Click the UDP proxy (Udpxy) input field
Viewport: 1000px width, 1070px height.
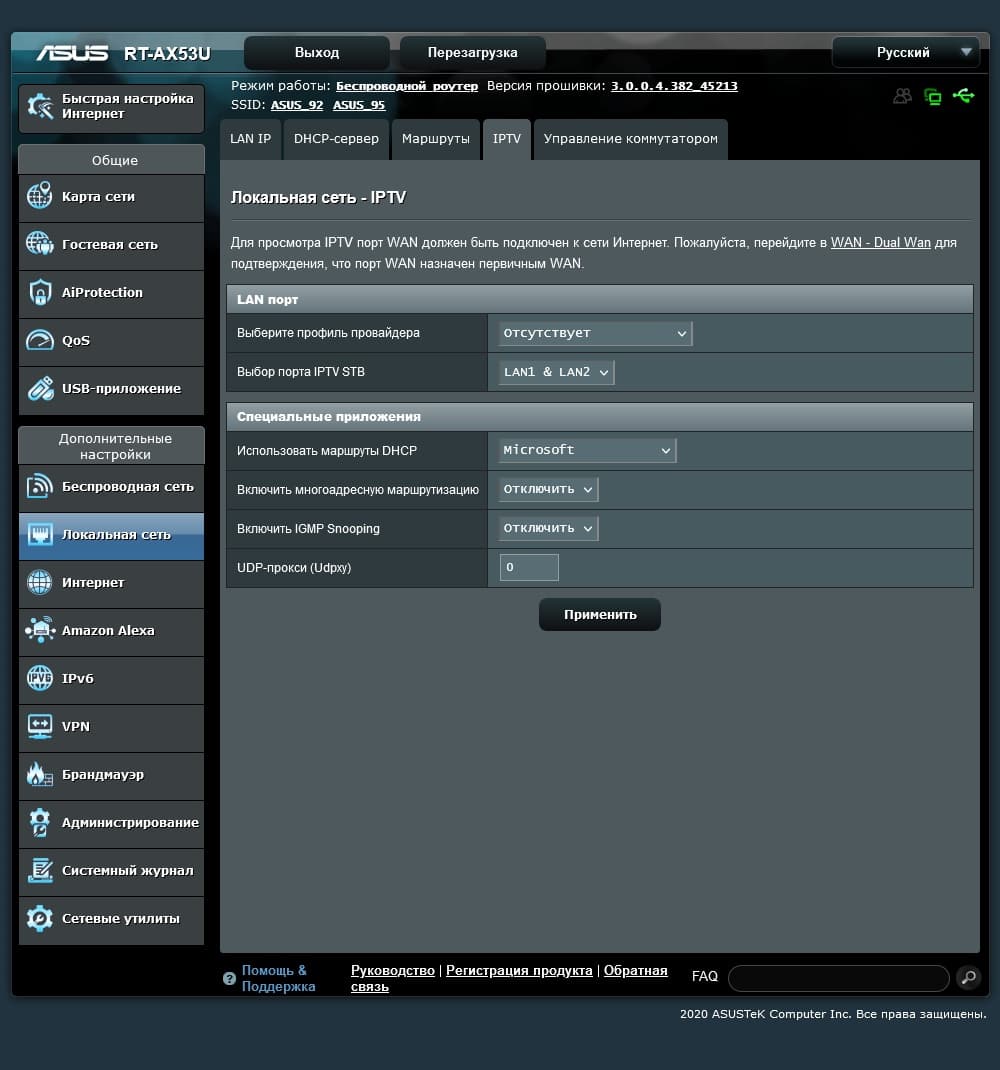(x=529, y=567)
